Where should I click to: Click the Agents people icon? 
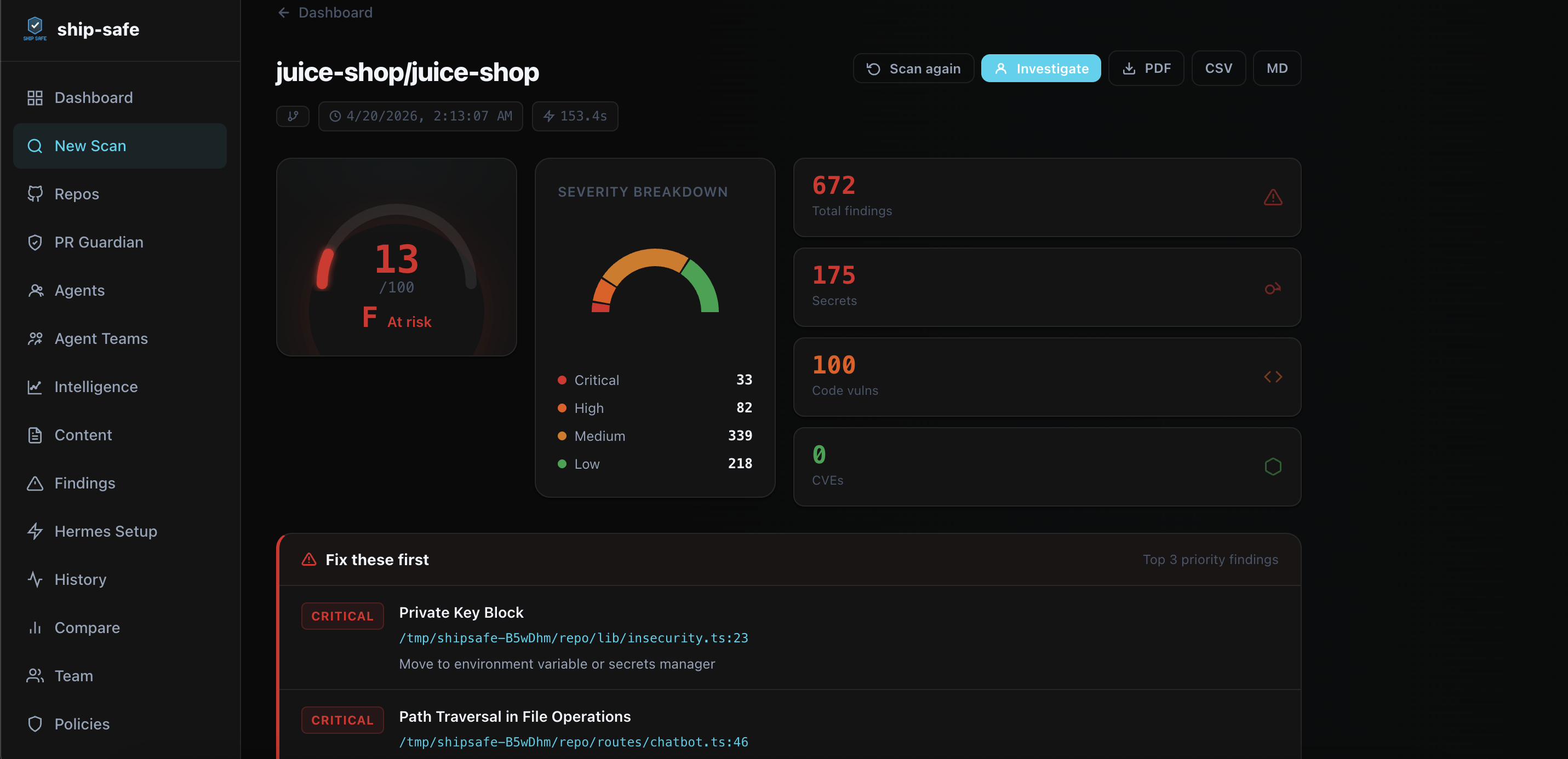pyautogui.click(x=35, y=290)
